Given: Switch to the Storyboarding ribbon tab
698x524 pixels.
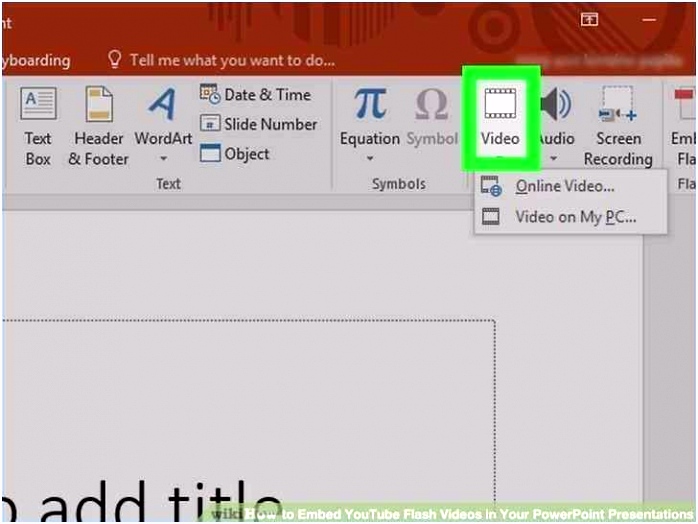Looking at the screenshot, I should click(x=36, y=61).
